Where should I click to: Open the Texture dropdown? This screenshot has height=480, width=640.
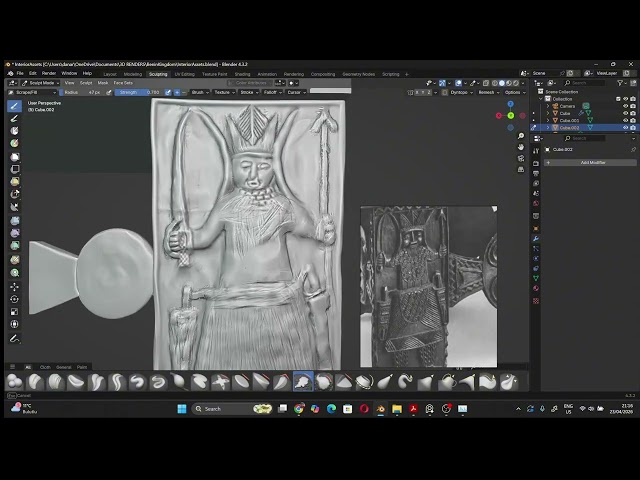(224, 92)
